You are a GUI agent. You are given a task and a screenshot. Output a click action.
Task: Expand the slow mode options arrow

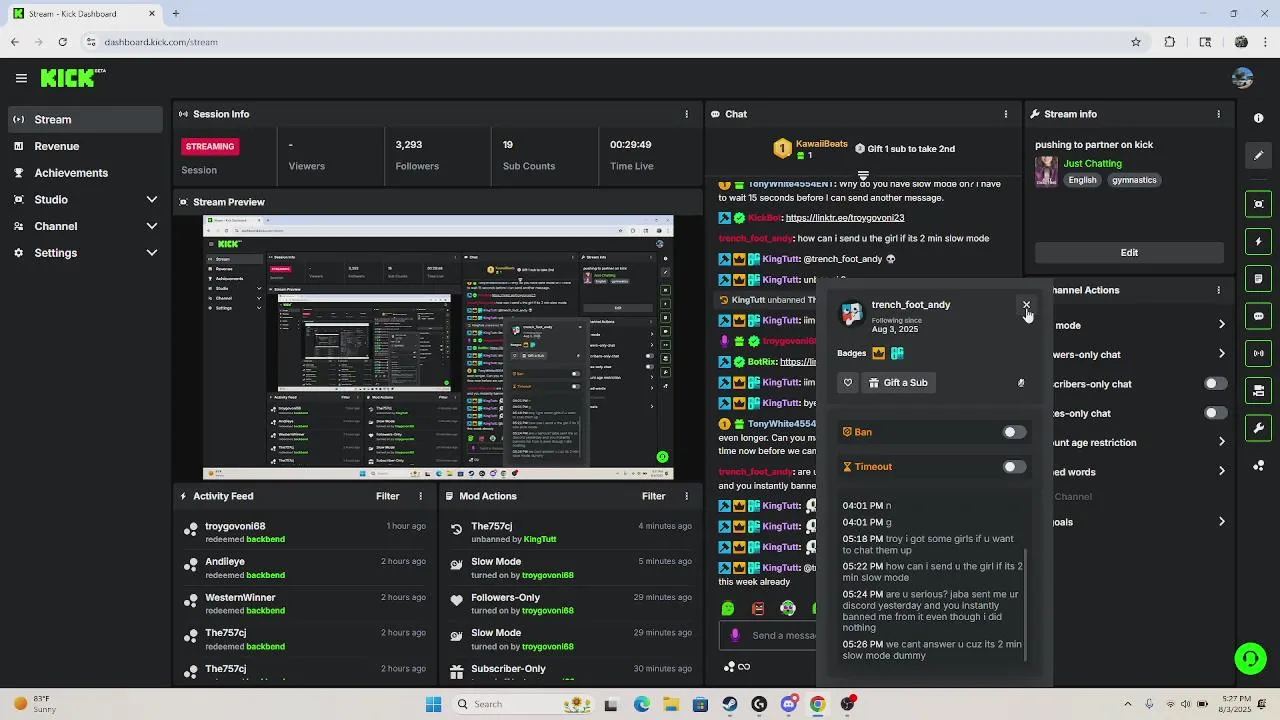(1221, 325)
